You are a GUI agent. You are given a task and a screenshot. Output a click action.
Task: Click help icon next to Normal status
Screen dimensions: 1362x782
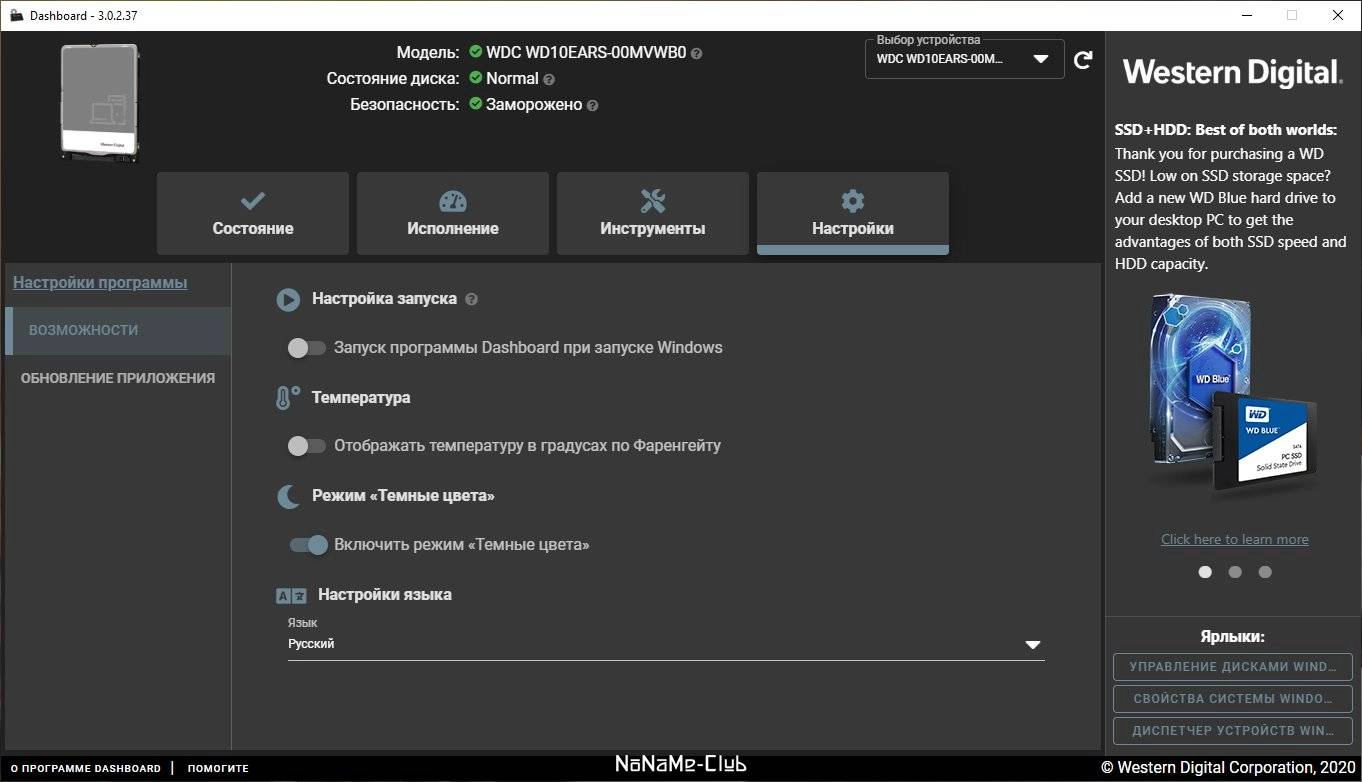(x=549, y=79)
